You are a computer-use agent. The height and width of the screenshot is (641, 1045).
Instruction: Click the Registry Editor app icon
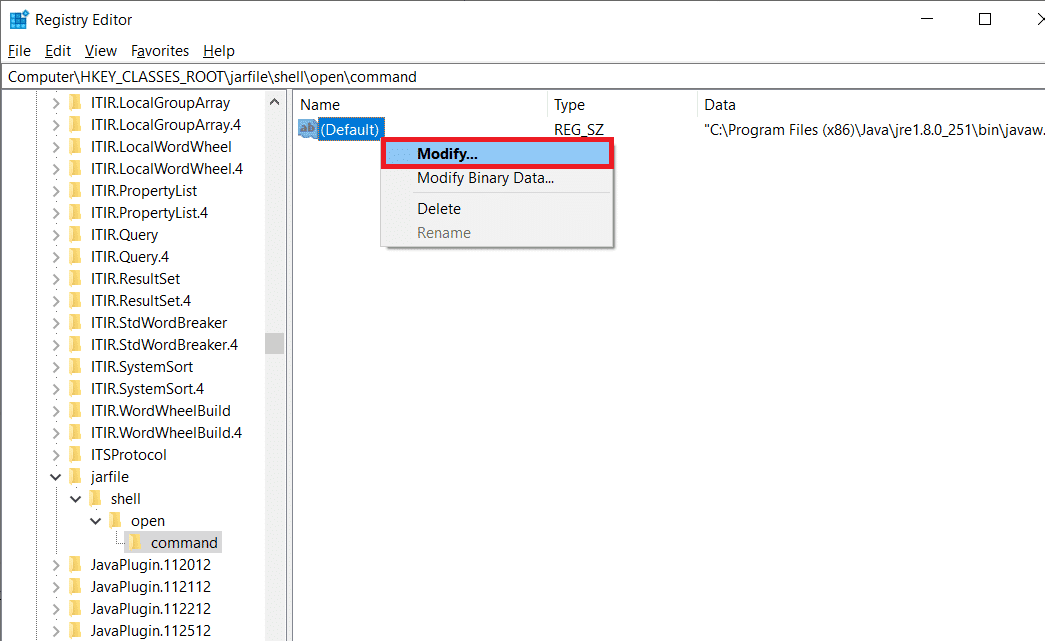19,20
